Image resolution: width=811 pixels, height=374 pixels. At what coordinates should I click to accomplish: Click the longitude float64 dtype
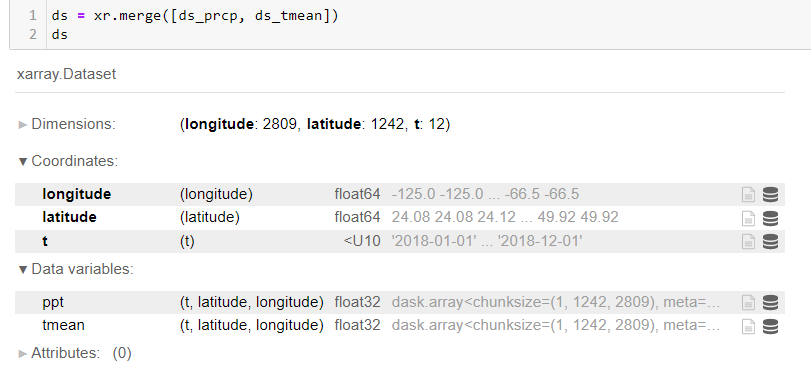coord(357,195)
